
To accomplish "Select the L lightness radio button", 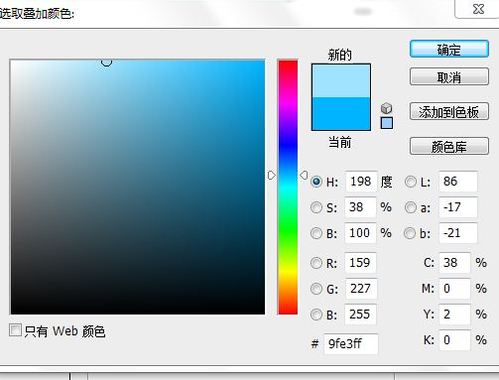I will click(x=410, y=182).
